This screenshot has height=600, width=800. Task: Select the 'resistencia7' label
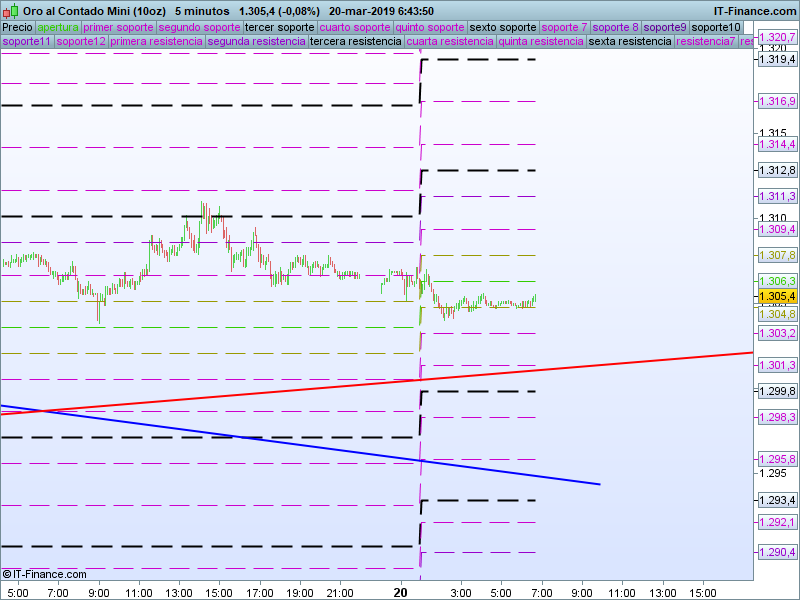coord(706,42)
